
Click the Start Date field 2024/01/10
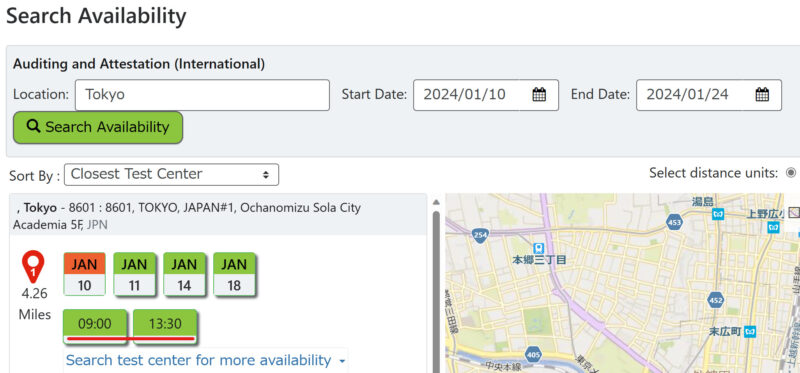pyautogui.click(x=486, y=95)
